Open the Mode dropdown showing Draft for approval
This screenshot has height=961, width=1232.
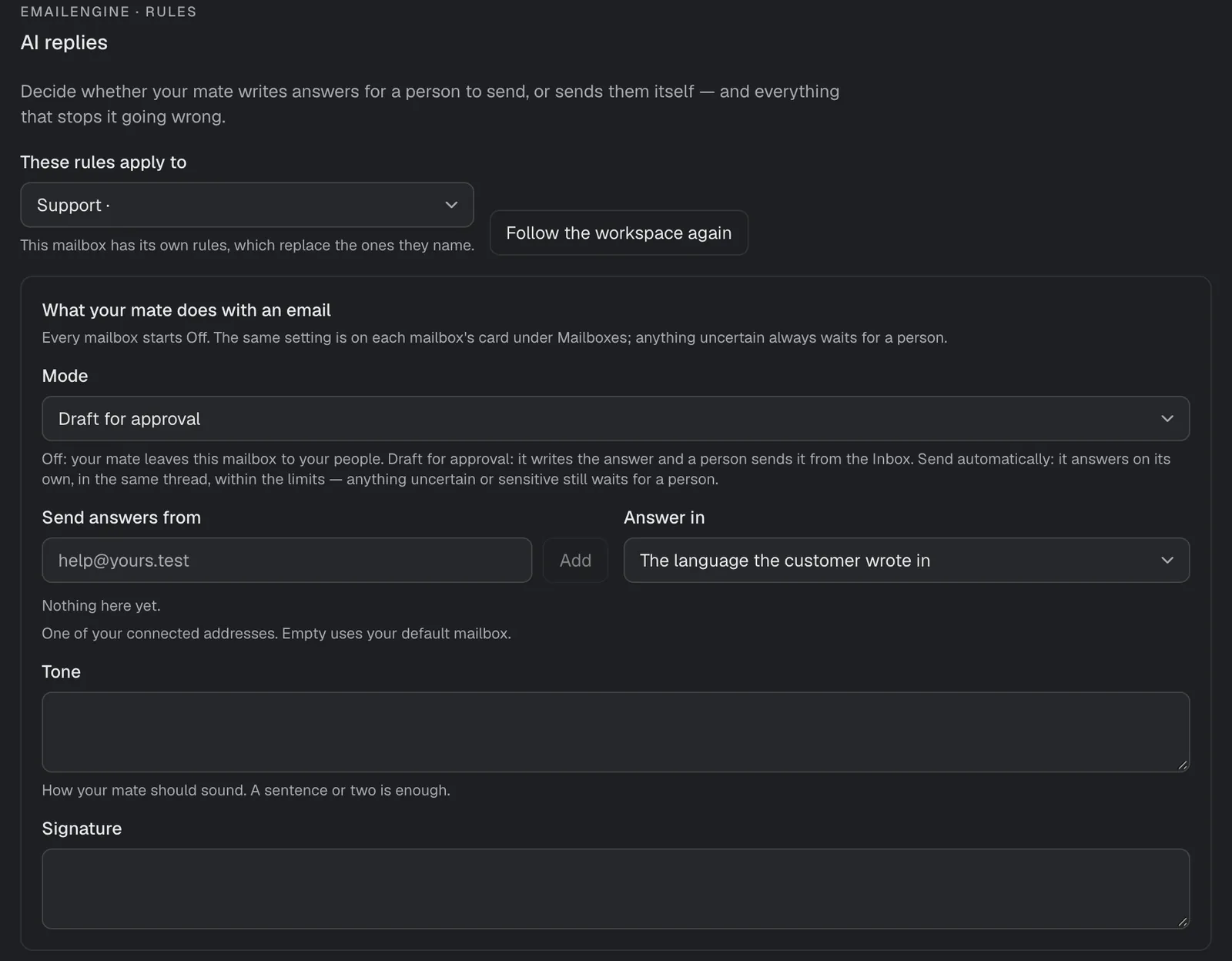(616, 419)
